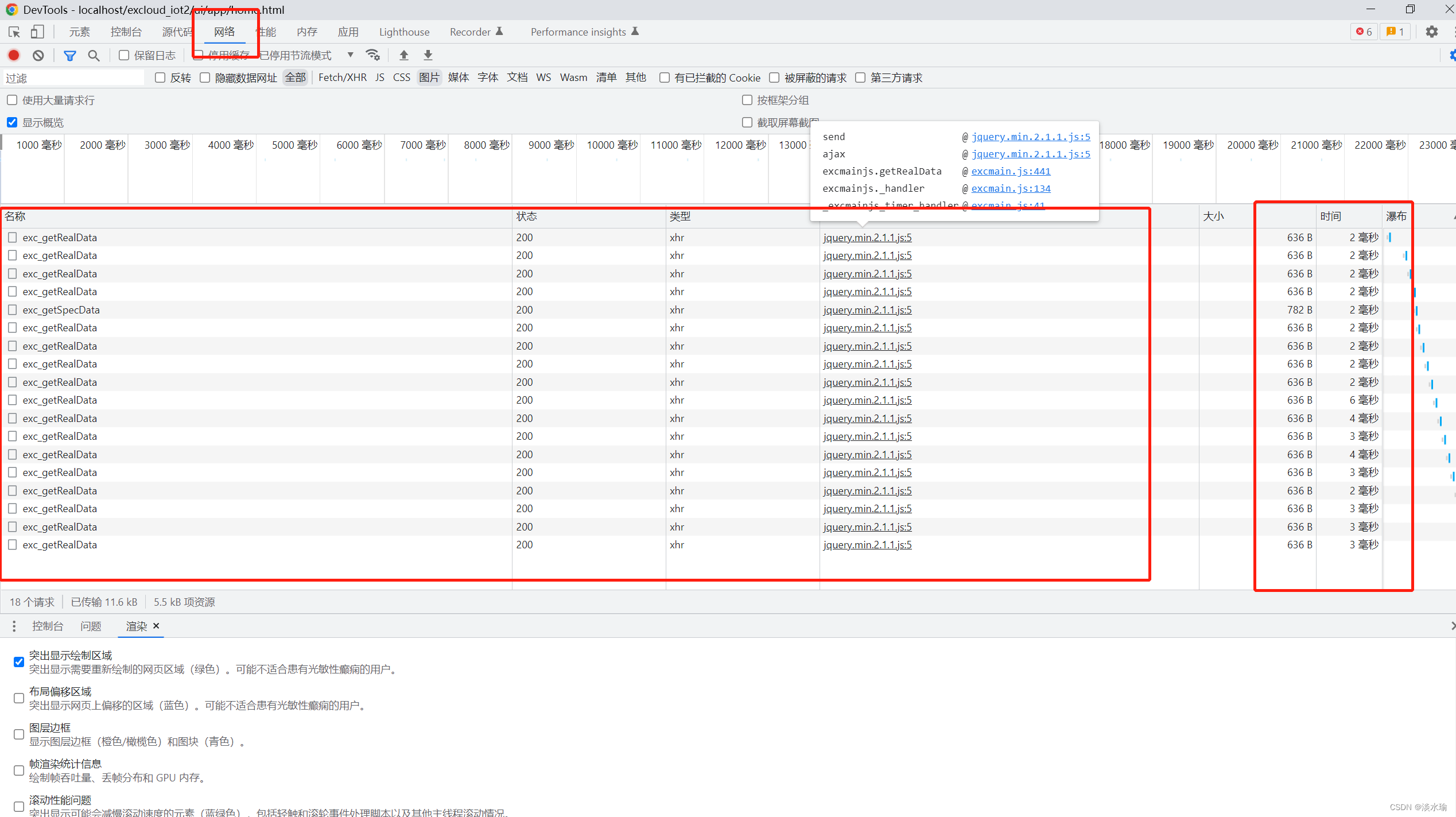
Task: Select the 全部 filter type
Action: coord(296,78)
